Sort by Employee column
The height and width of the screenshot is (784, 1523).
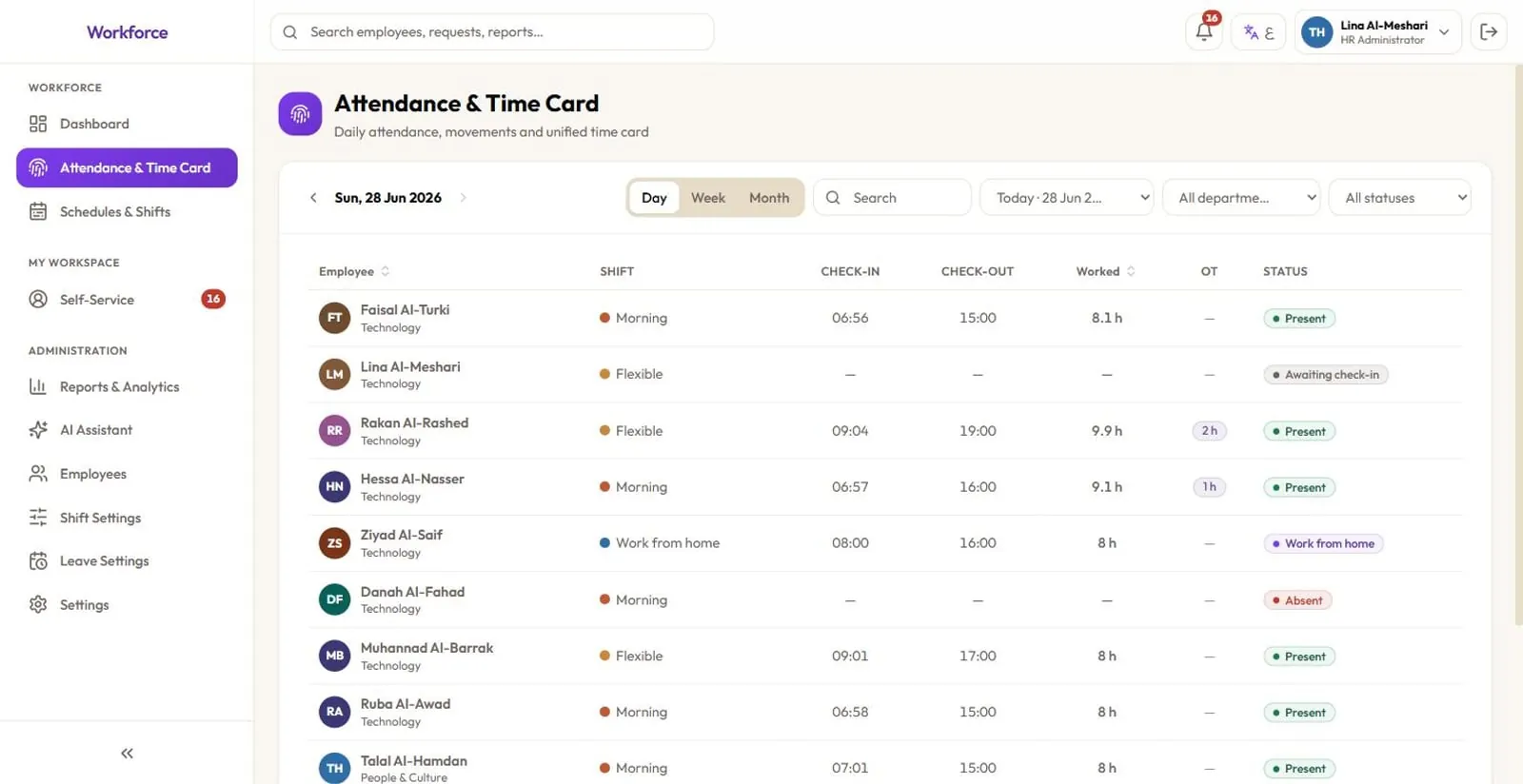click(x=354, y=271)
